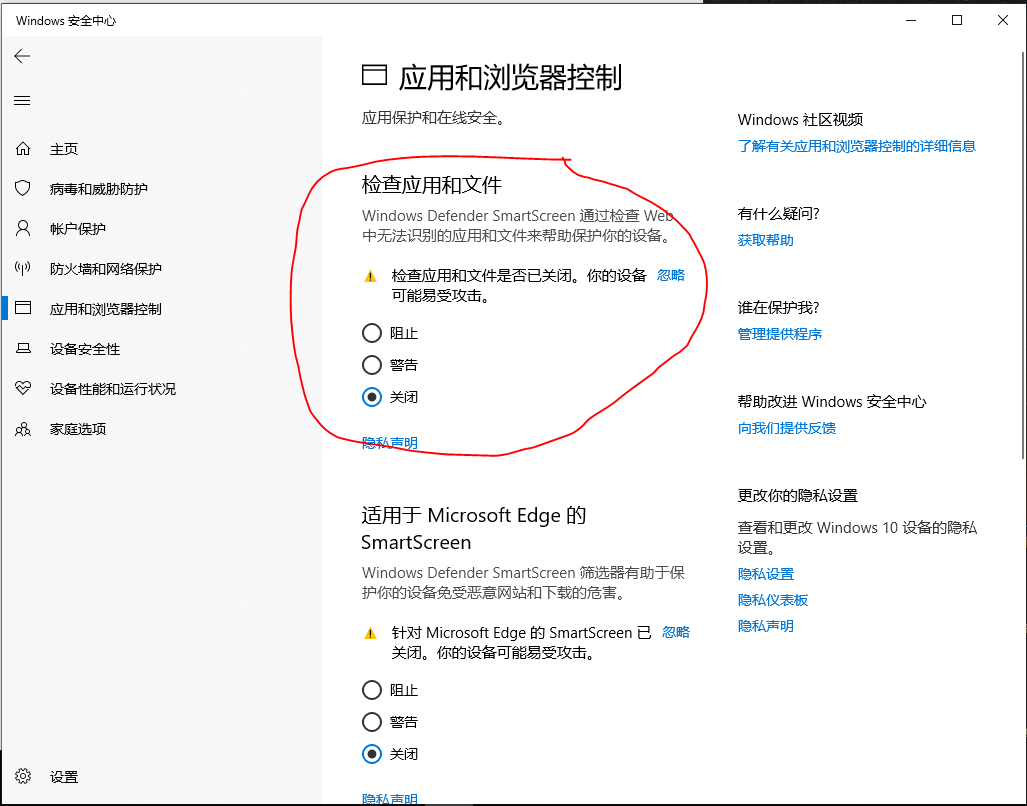The height and width of the screenshot is (806, 1027).
Task: Click the 帮助改进 Windows 安全中心 heading
Action: 832,401
